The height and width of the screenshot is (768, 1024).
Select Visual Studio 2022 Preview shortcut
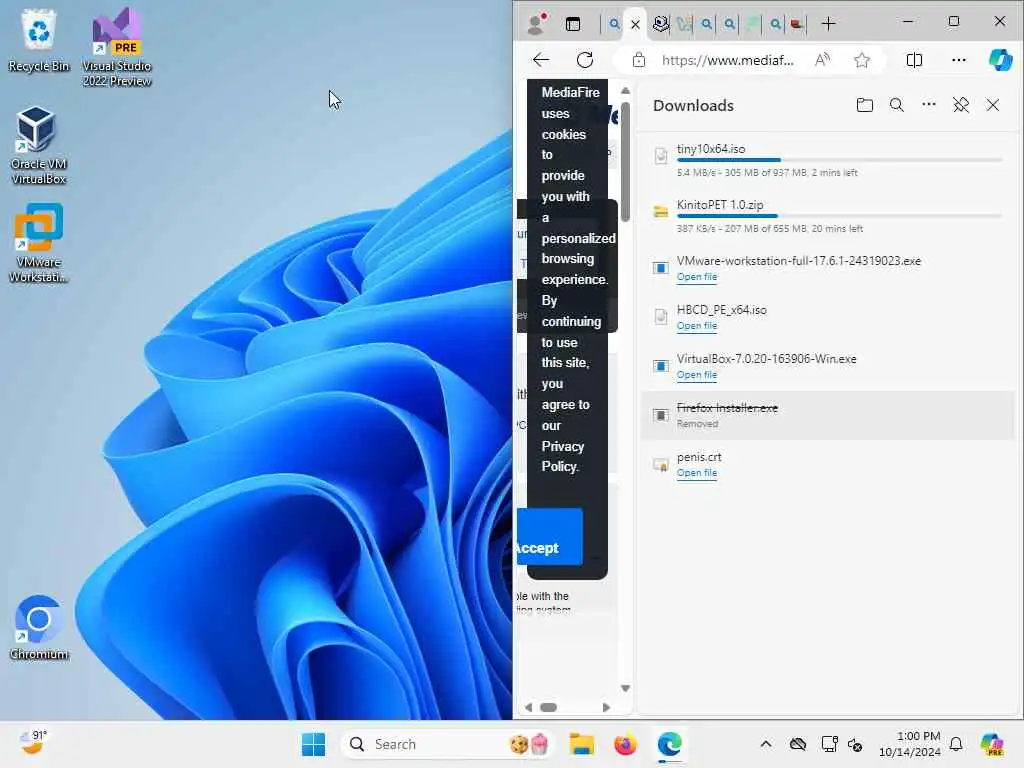pyautogui.click(x=117, y=48)
